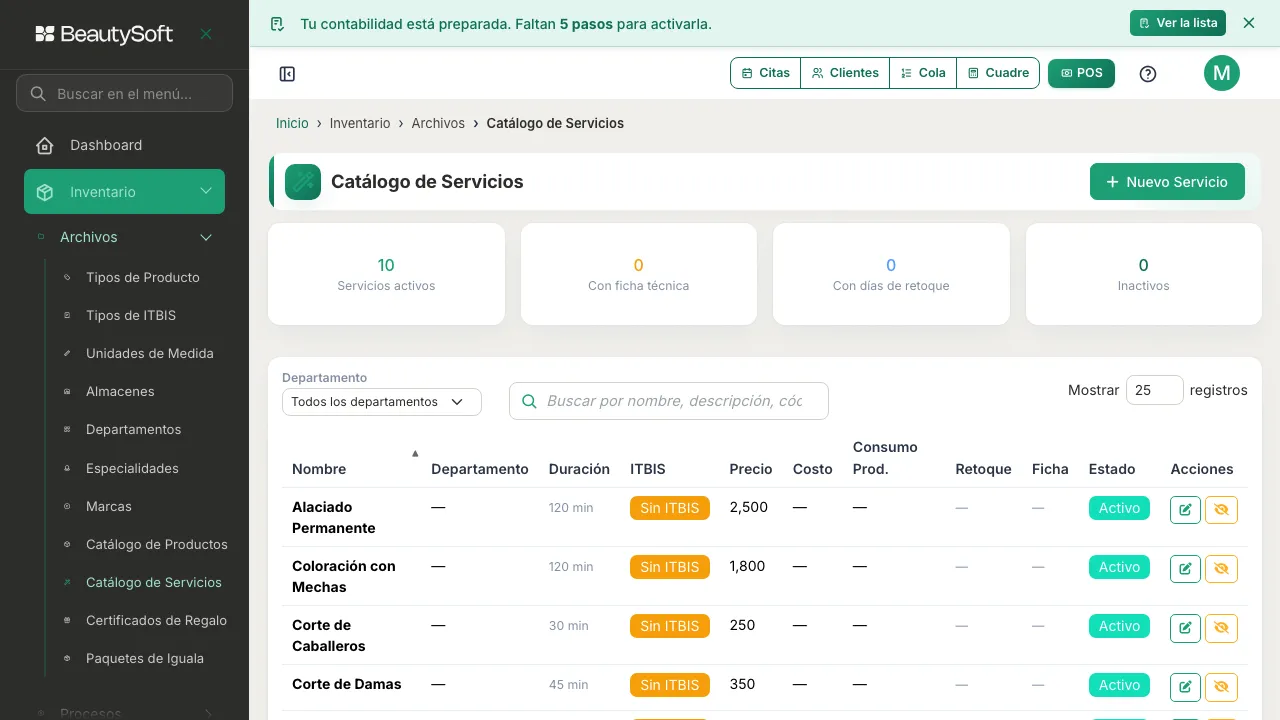Go to Inicio breadcrumb link
The image size is (1280, 720).
coord(292,123)
